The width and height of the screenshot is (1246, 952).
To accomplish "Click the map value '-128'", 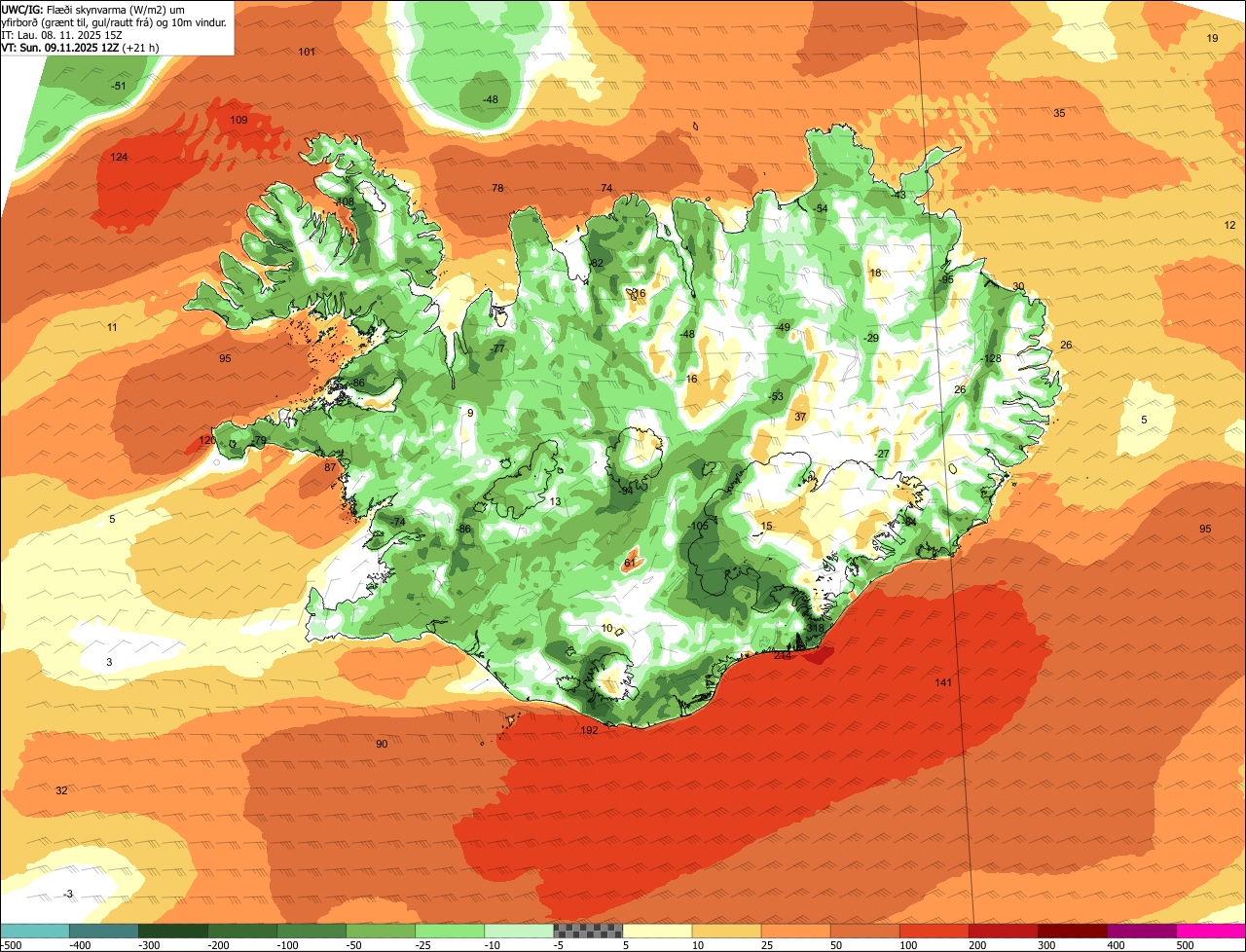I will [x=991, y=358].
